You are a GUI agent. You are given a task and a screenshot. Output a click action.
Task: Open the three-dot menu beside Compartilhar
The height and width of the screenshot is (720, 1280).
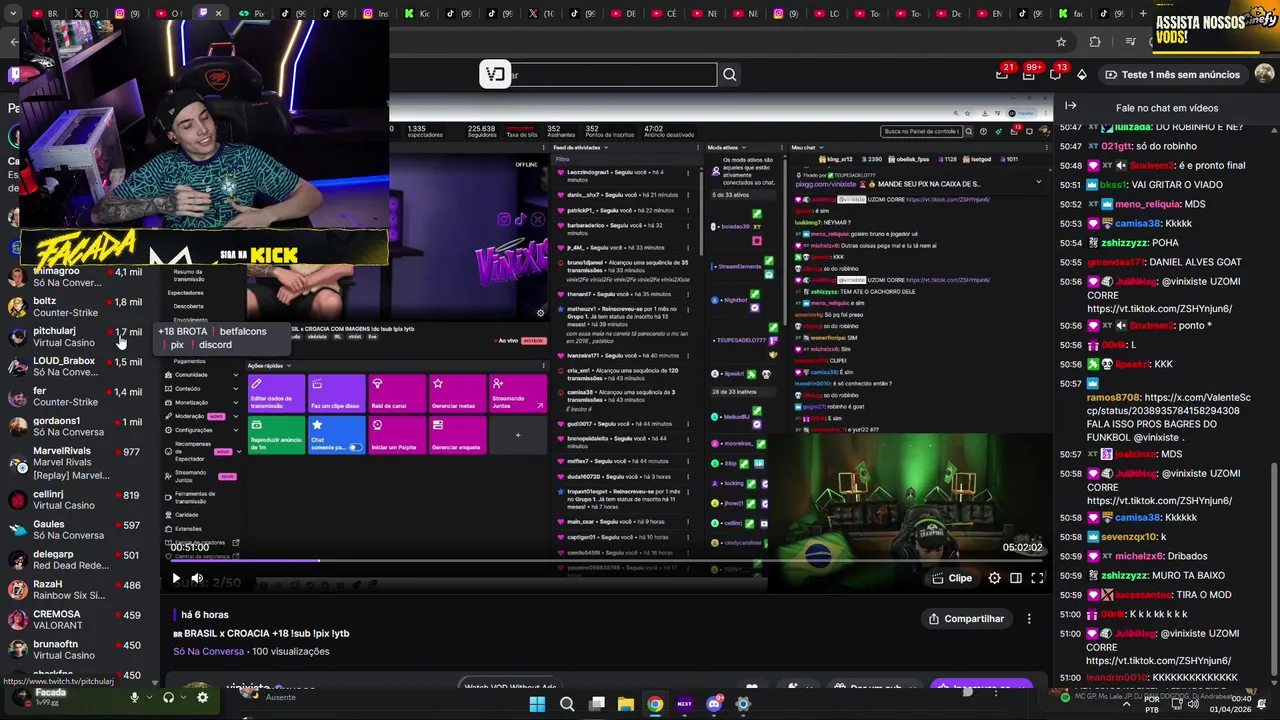1029,619
